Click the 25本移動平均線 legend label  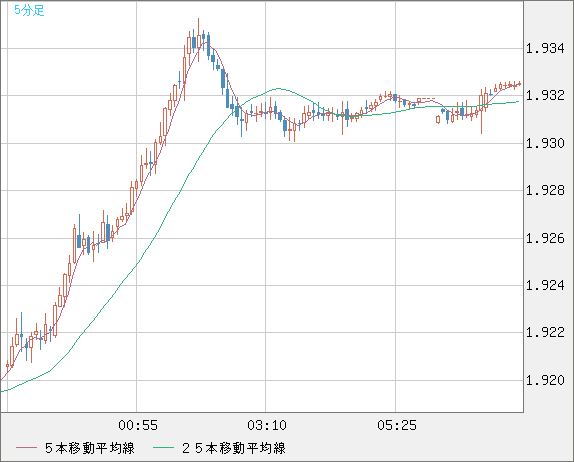(234, 448)
